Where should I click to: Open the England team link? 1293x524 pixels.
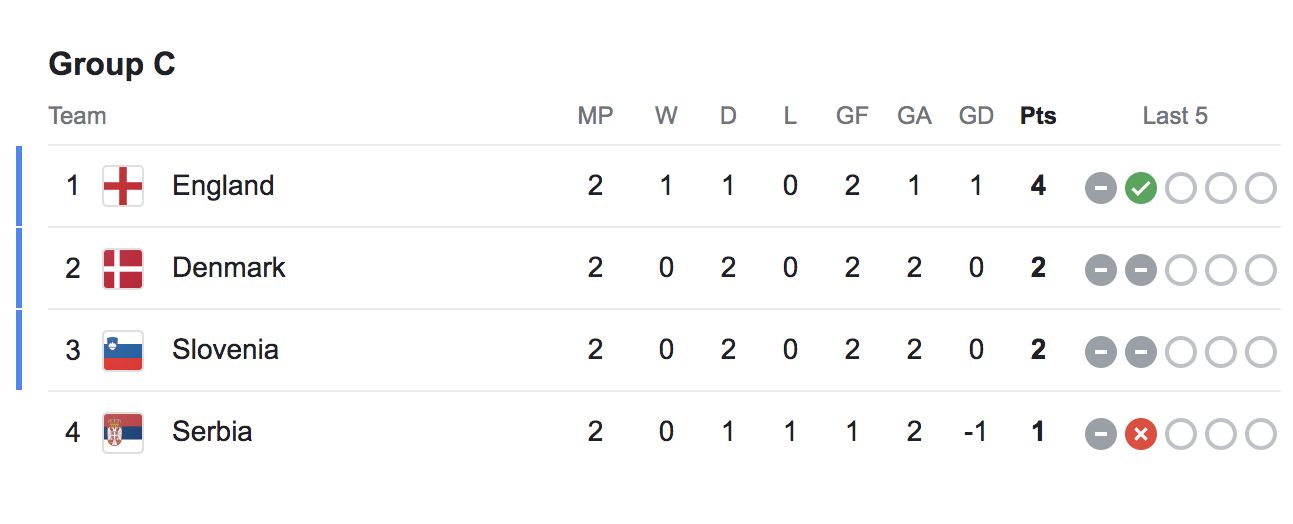pos(223,186)
